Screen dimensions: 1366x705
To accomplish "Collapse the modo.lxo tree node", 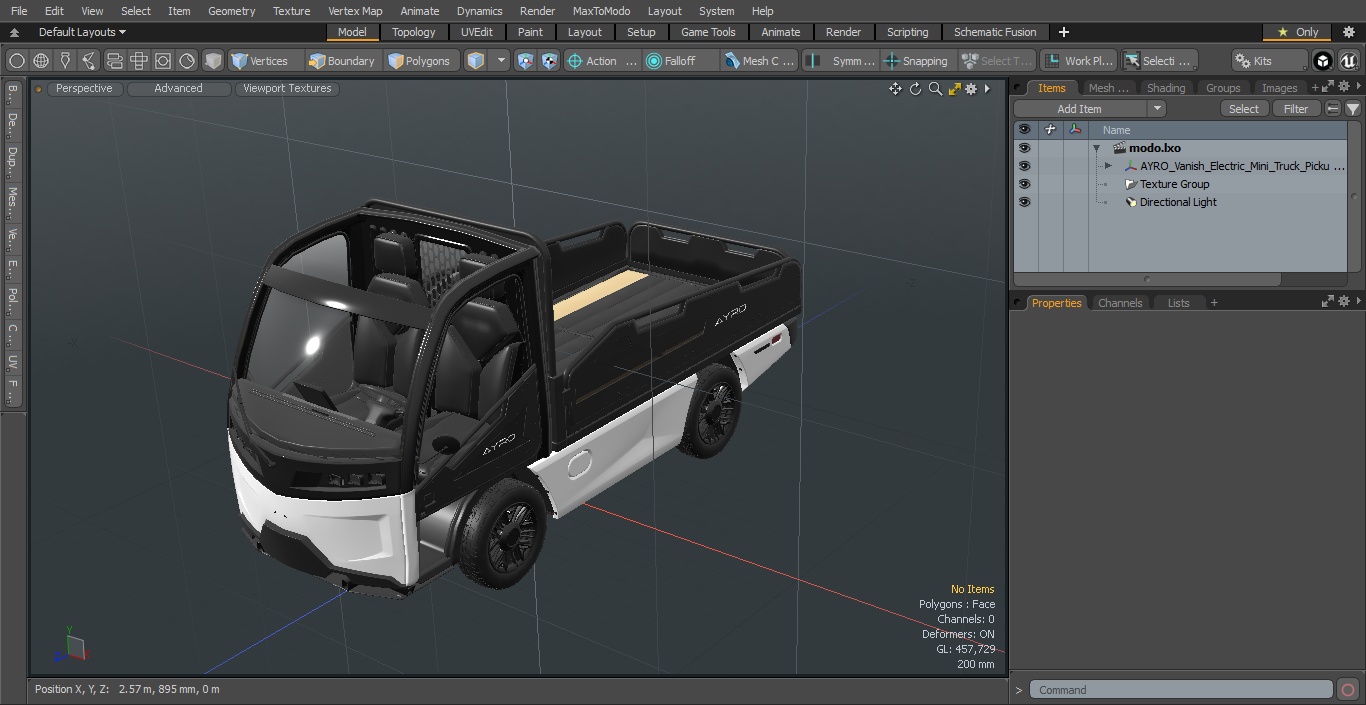I will coord(1096,148).
